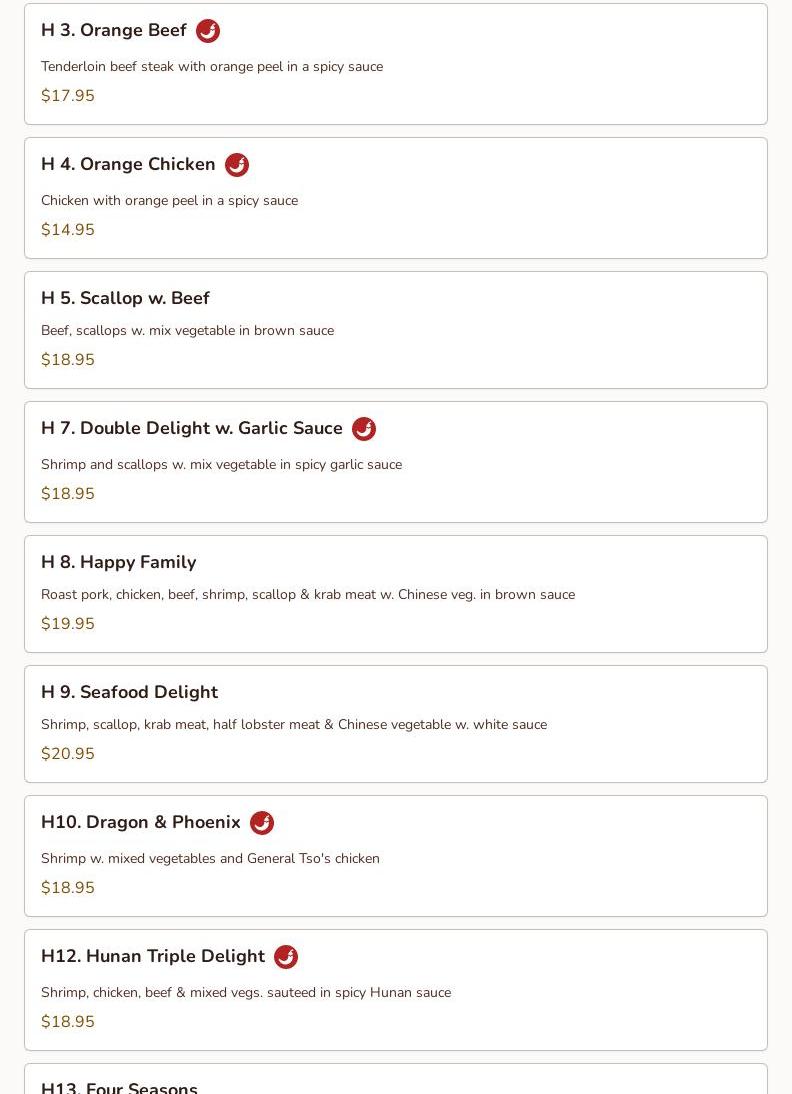Click the $17.95 Orange Beef price
This screenshot has width=792, height=1094.
68,96
